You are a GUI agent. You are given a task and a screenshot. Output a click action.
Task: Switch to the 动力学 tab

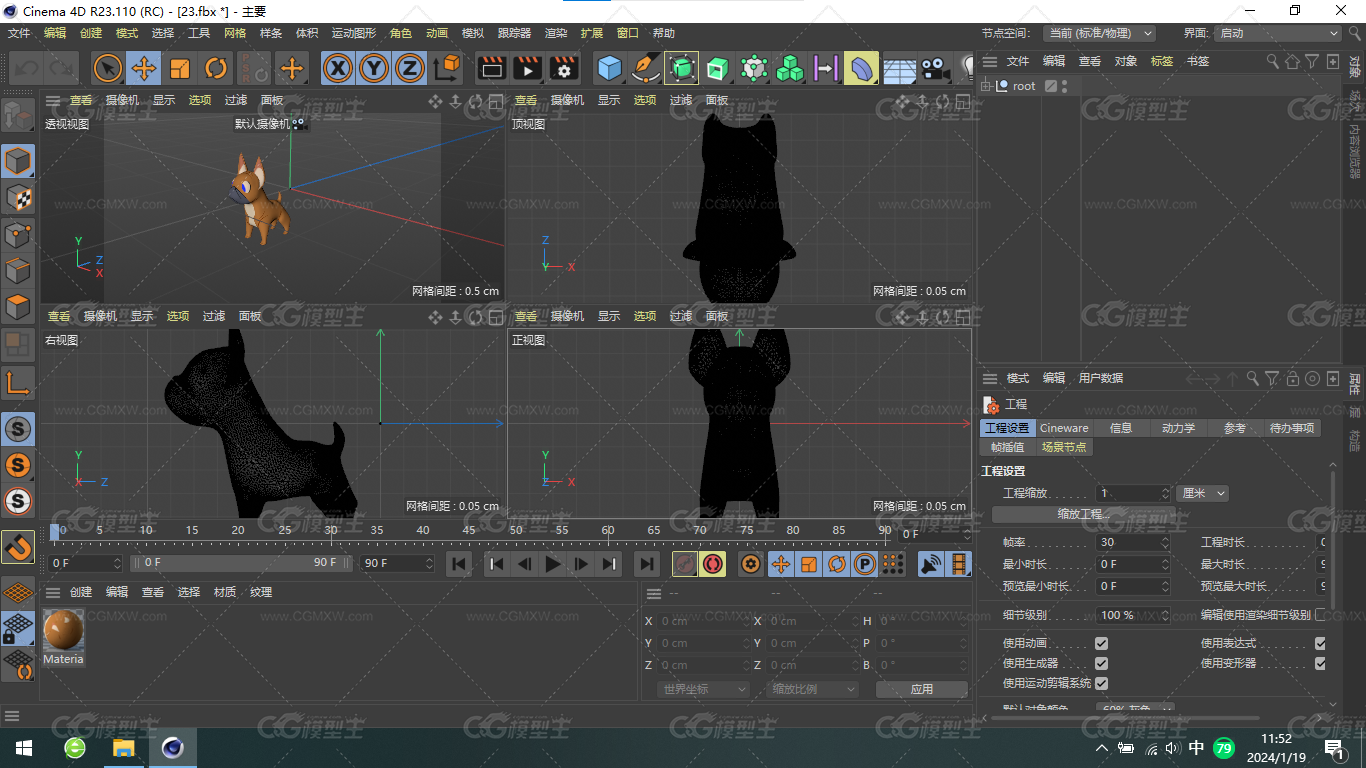pos(1178,428)
